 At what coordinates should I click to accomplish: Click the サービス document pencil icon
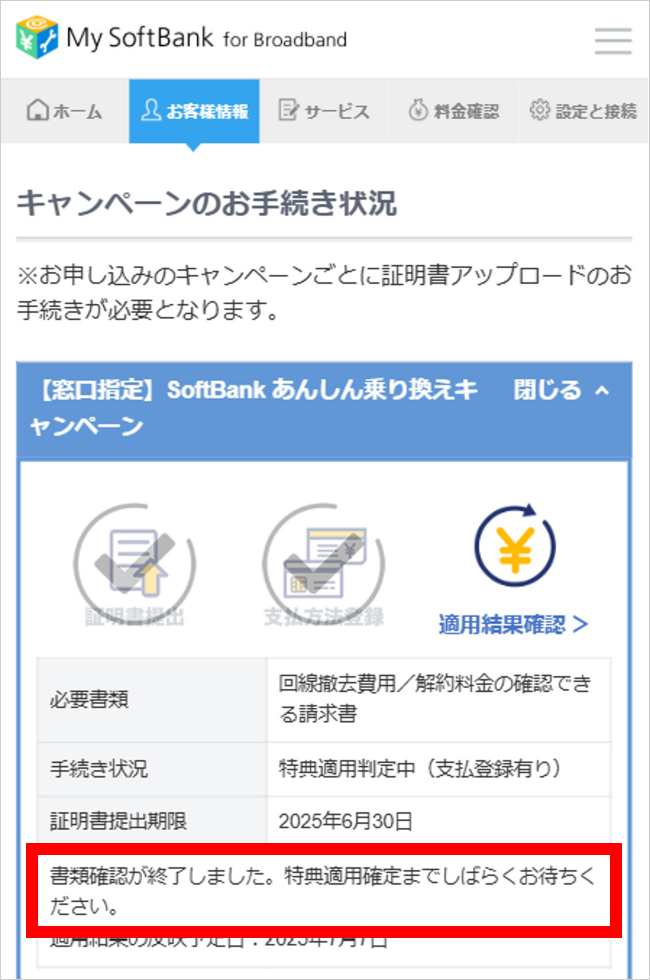point(288,111)
